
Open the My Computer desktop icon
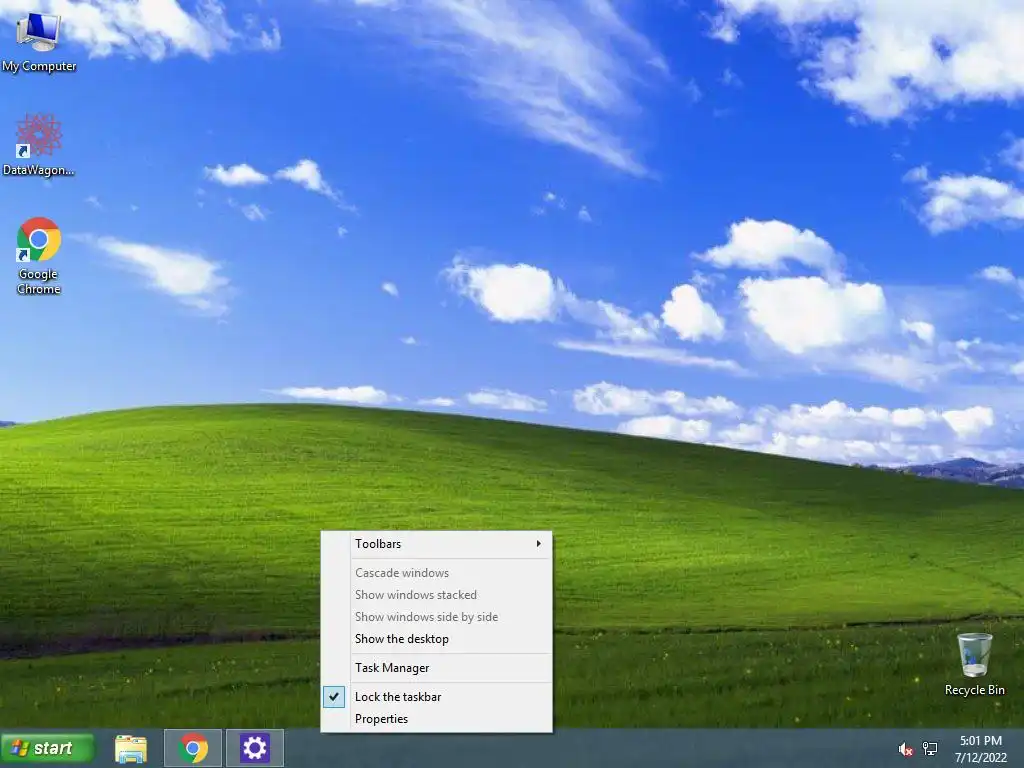[39, 41]
